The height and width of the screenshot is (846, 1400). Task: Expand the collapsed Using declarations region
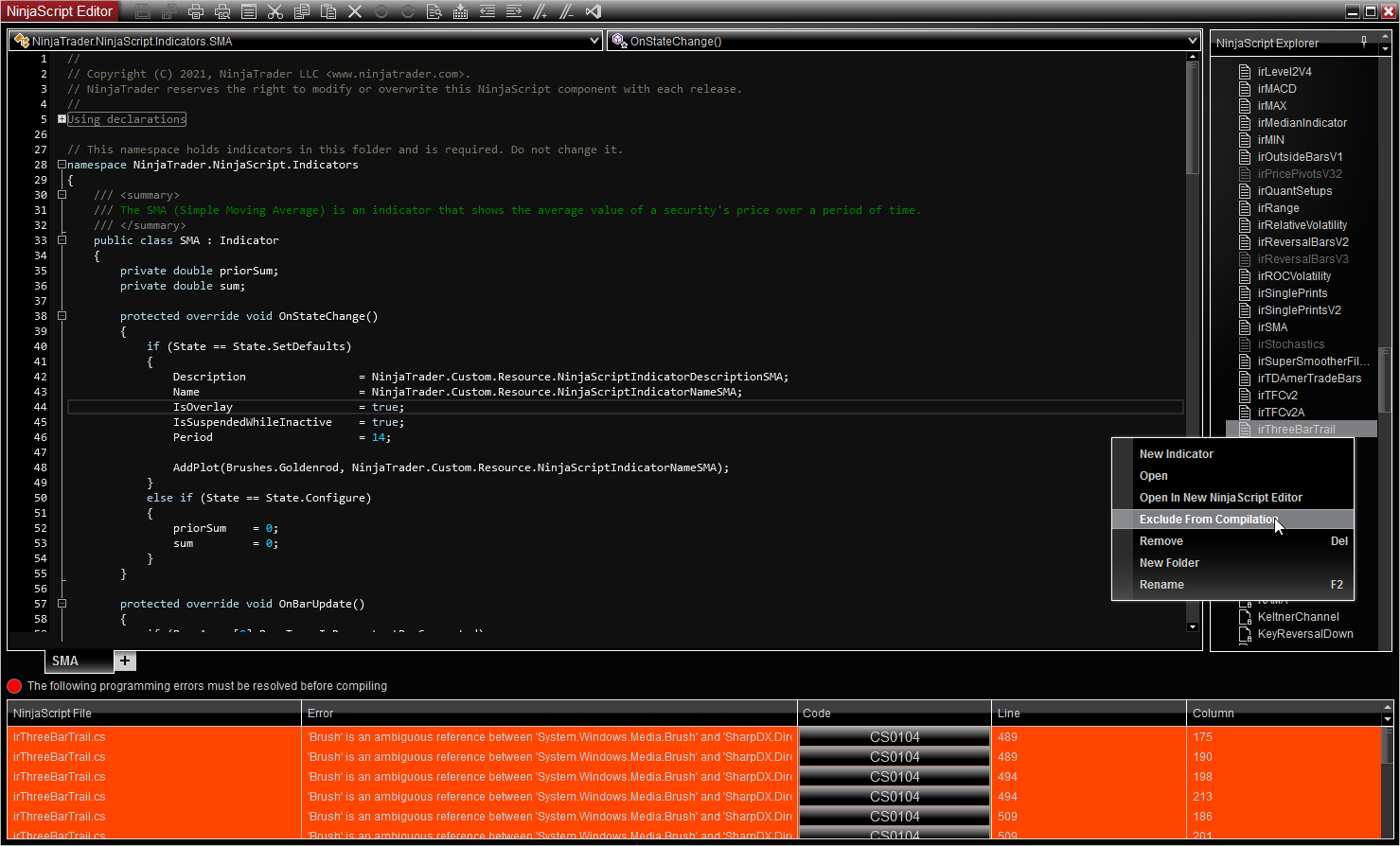[62, 119]
